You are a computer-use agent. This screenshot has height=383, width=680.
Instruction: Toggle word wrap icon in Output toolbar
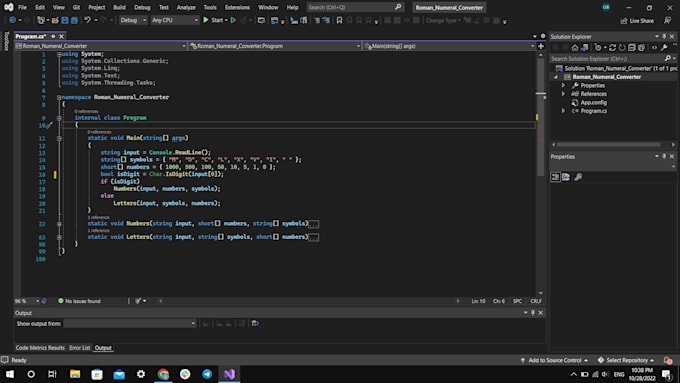click(x=255, y=324)
